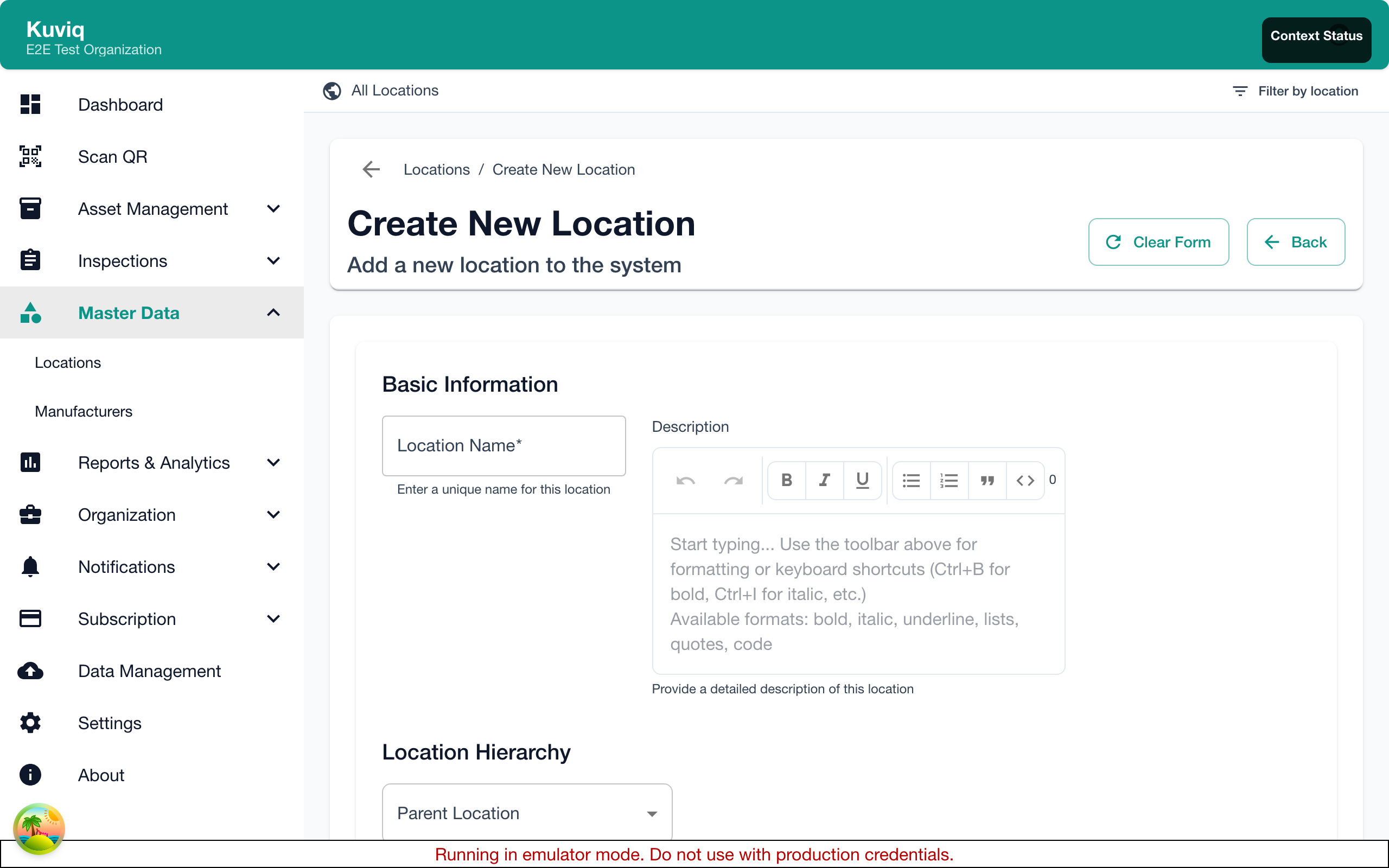Toggle bold formatting in description toolbar
This screenshot has height=868, width=1389.
[786, 480]
